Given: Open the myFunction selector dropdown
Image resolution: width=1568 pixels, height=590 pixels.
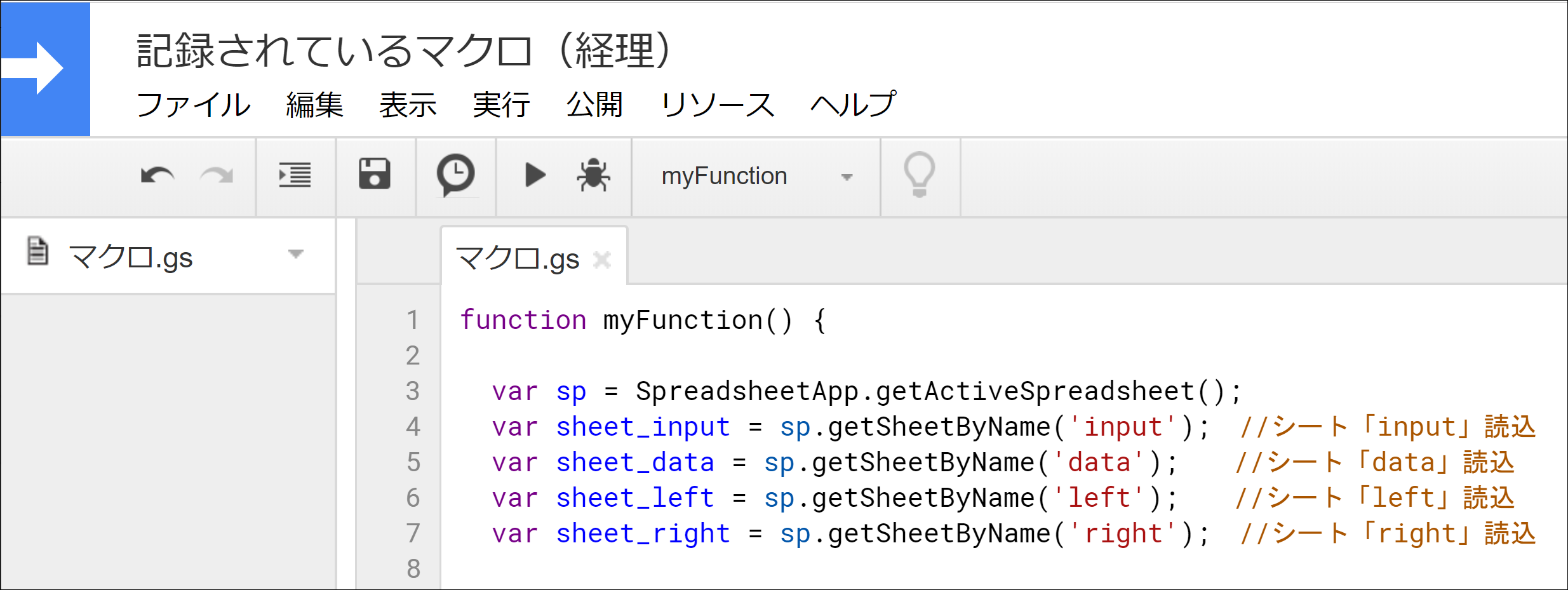Looking at the screenshot, I should (756, 177).
